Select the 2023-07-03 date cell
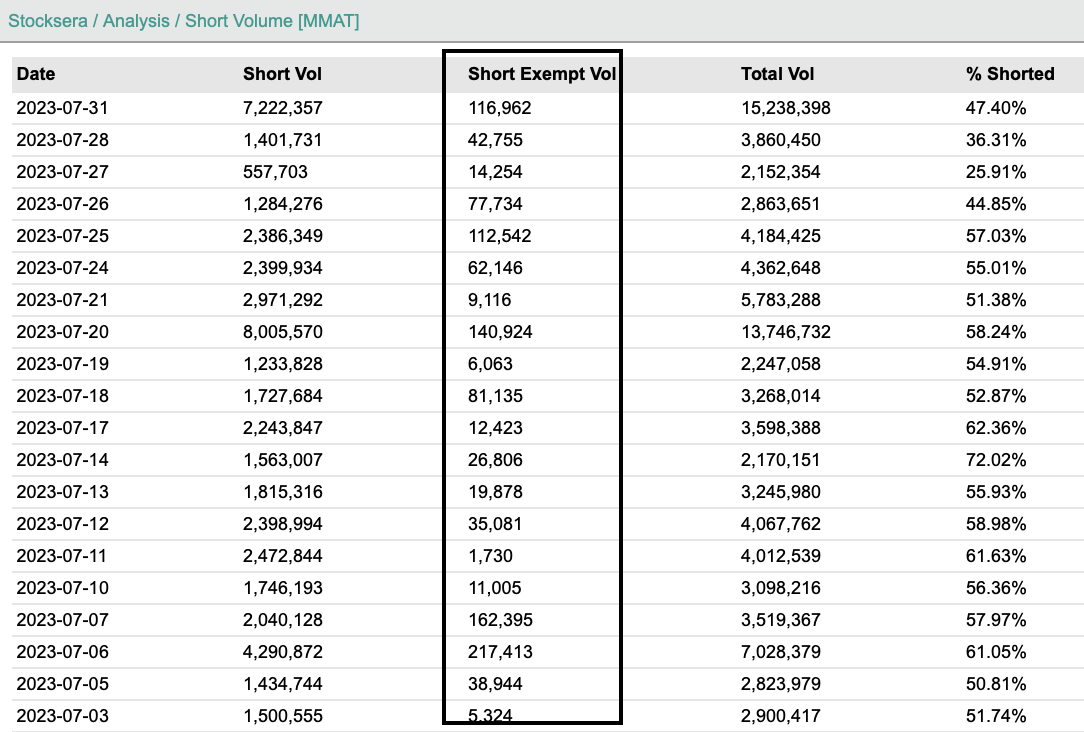The width and height of the screenshot is (1084, 732). [x=60, y=716]
